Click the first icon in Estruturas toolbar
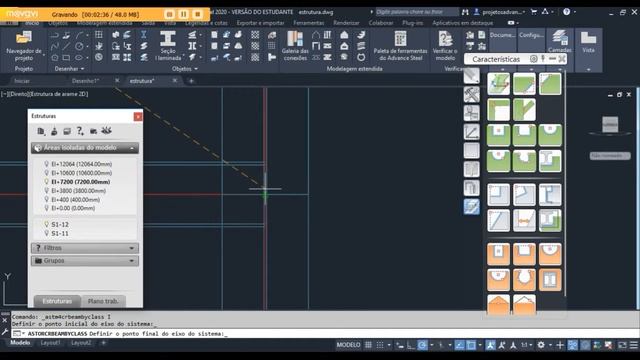This screenshot has height=360, width=640. point(41,131)
